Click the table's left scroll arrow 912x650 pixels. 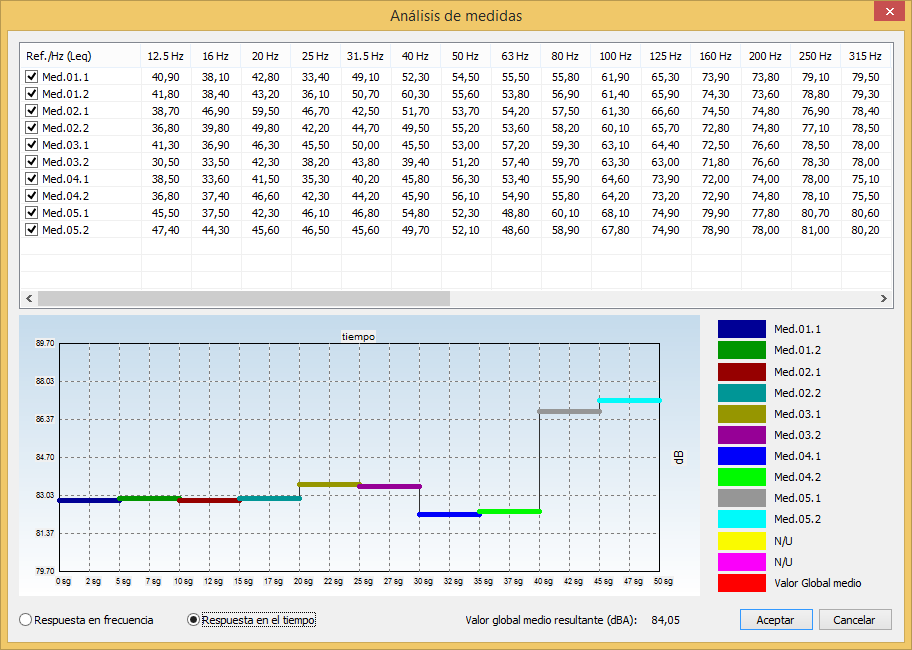coord(29,298)
